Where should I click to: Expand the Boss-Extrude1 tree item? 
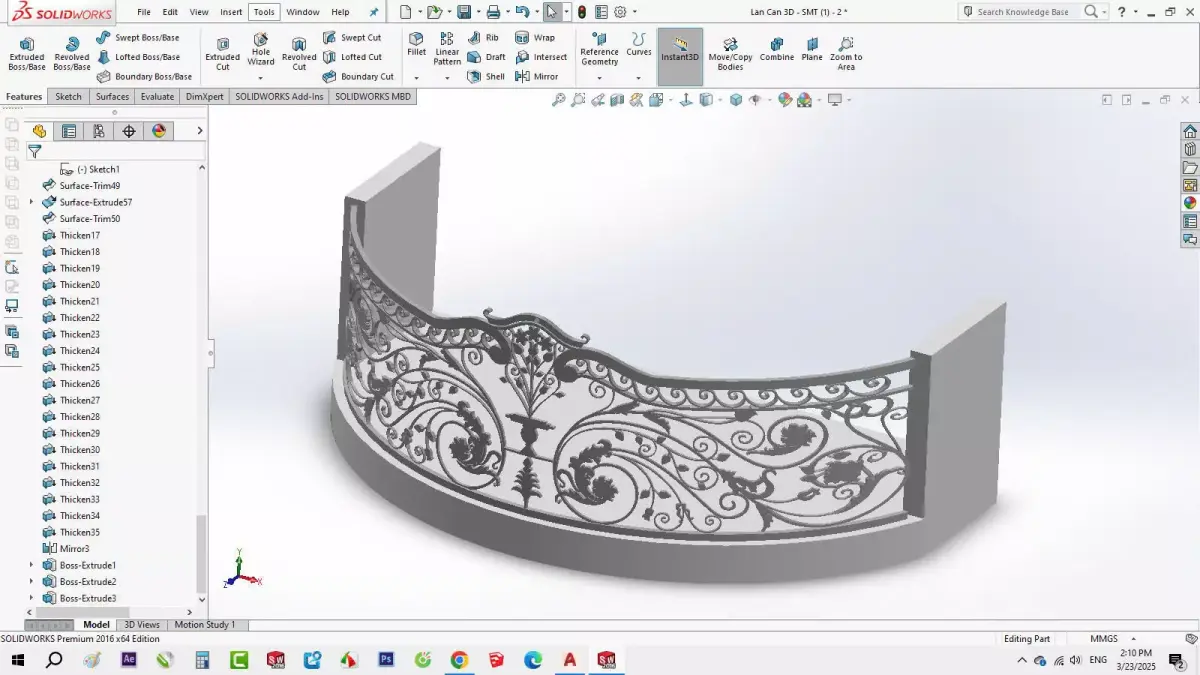[x=31, y=565]
